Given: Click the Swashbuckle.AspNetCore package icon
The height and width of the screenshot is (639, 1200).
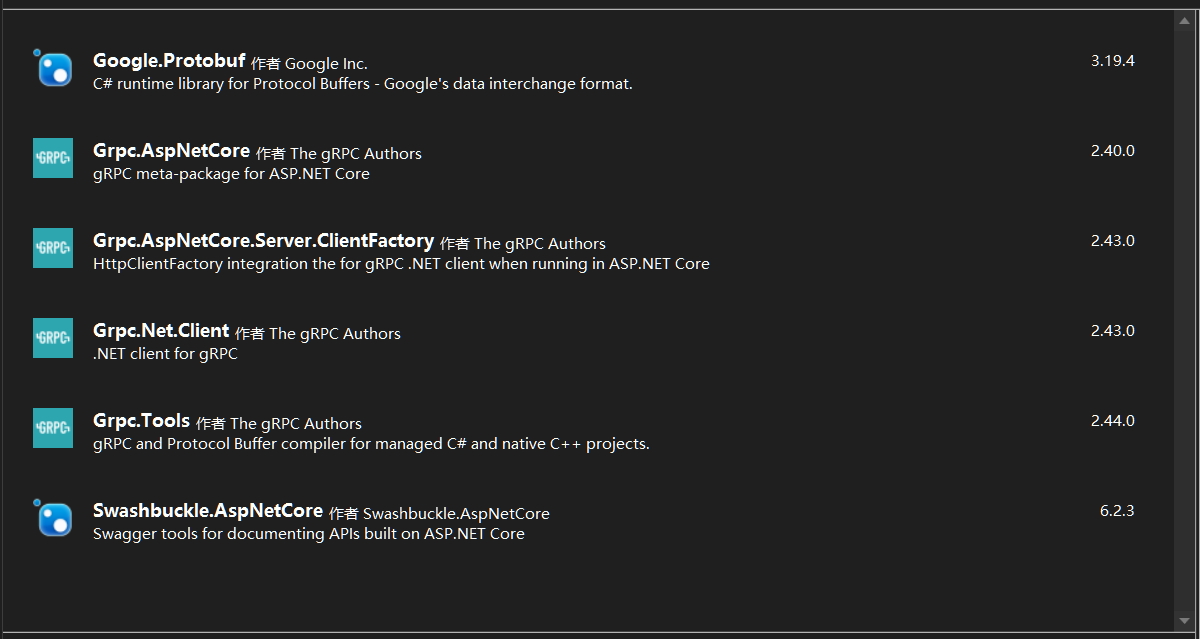Looking at the screenshot, I should 53,518.
